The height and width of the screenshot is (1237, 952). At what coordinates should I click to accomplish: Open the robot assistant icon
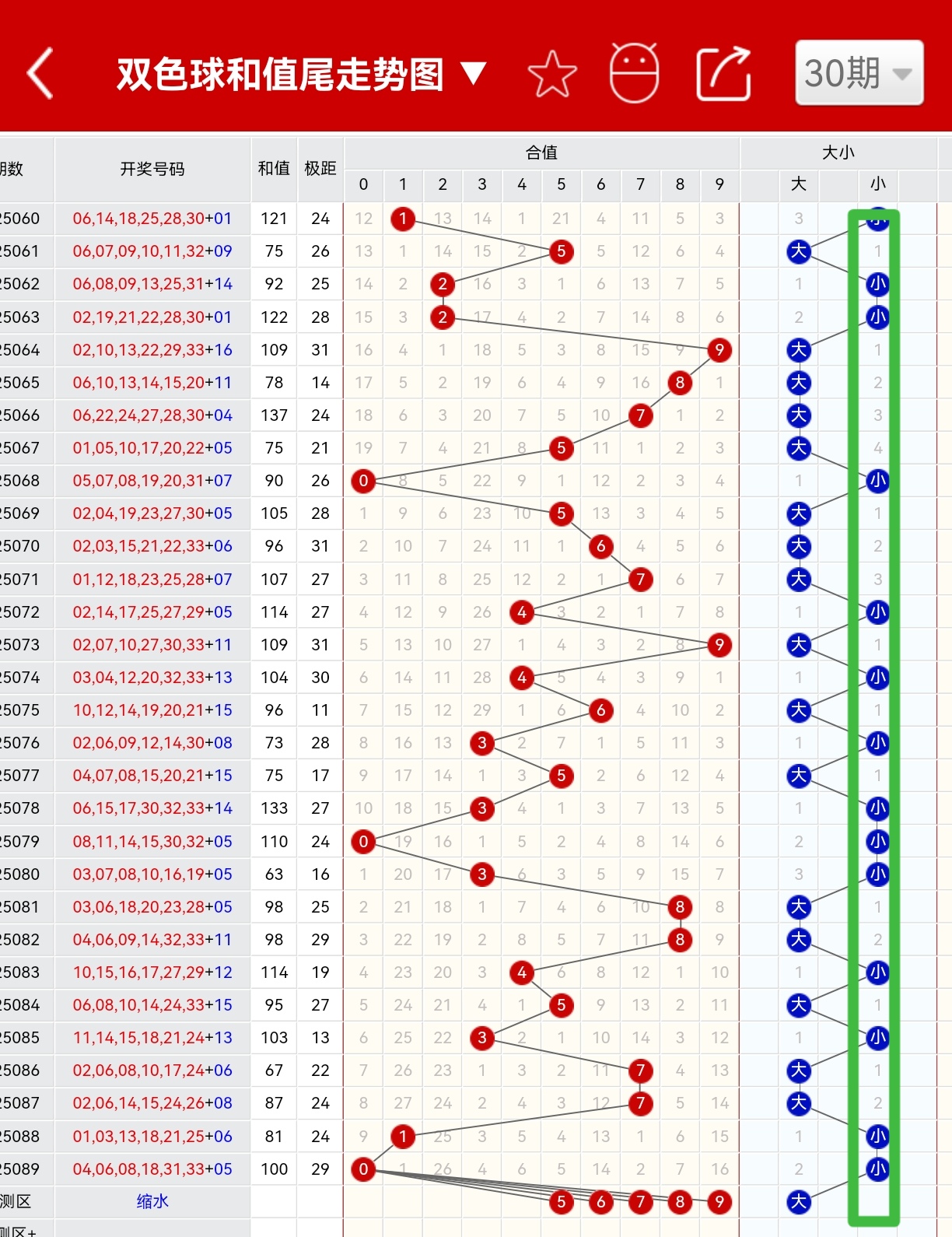pos(634,72)
